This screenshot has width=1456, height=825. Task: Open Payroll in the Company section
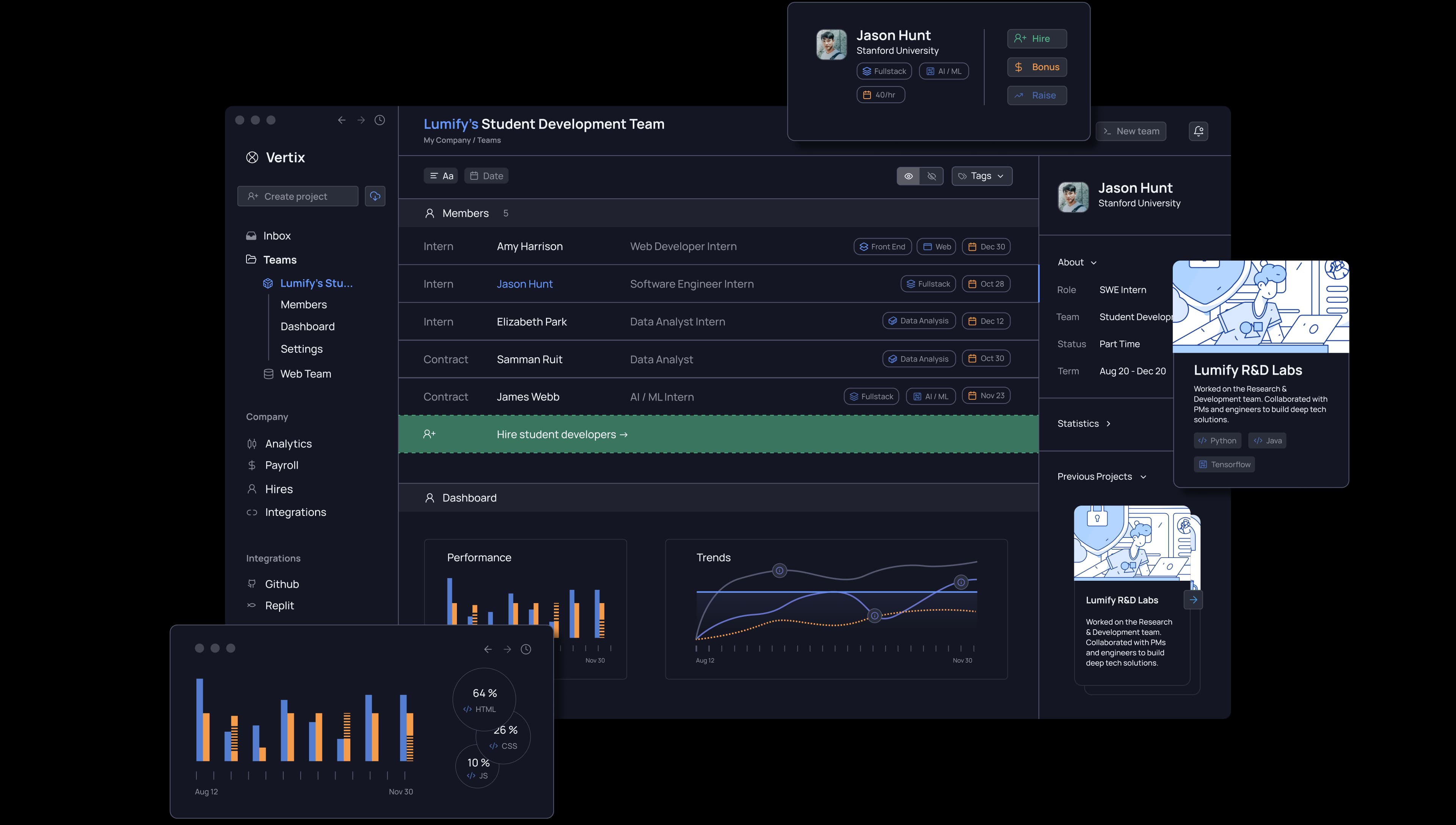pyautogui.click(x=281, y=465)
